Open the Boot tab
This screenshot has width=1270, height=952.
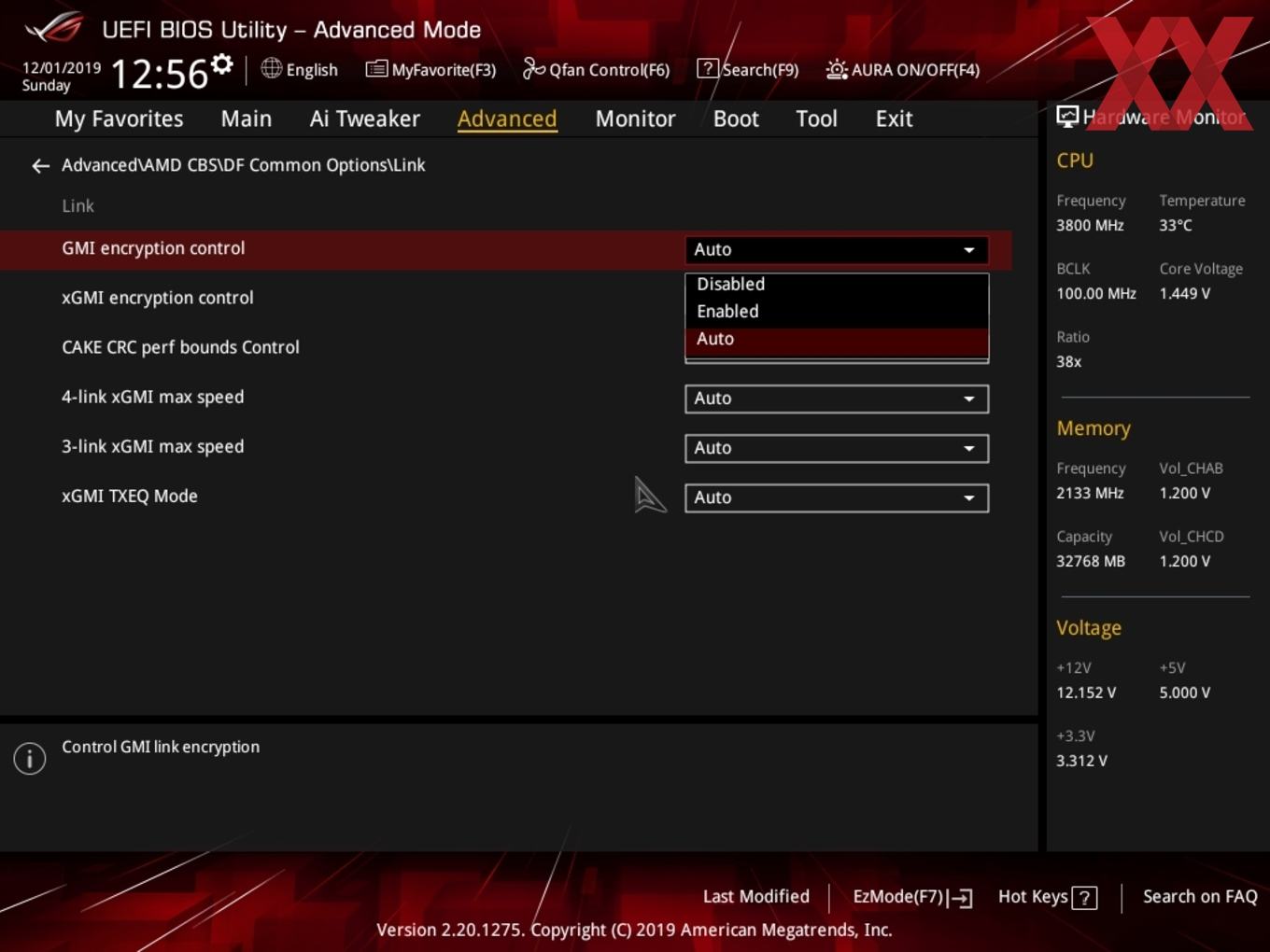tap(736, 119)
